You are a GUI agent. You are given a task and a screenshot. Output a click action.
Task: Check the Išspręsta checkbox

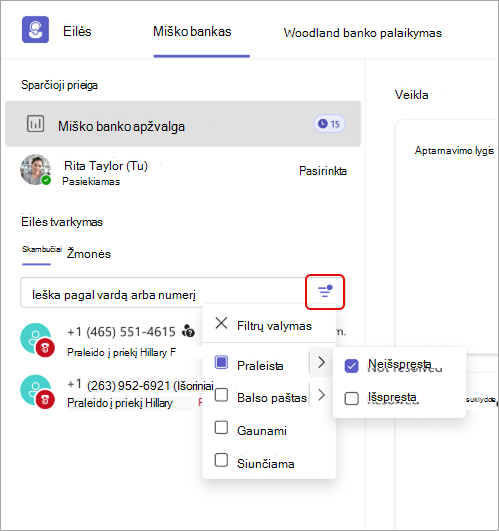[x=351, y=398]
